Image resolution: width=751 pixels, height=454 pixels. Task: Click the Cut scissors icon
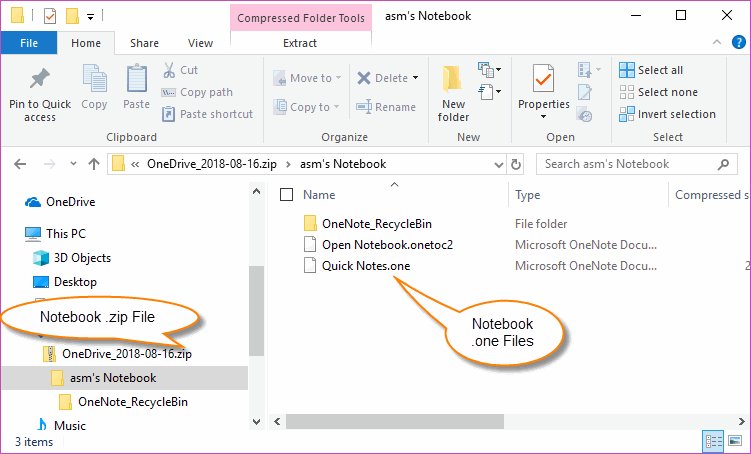click(169, 70)
